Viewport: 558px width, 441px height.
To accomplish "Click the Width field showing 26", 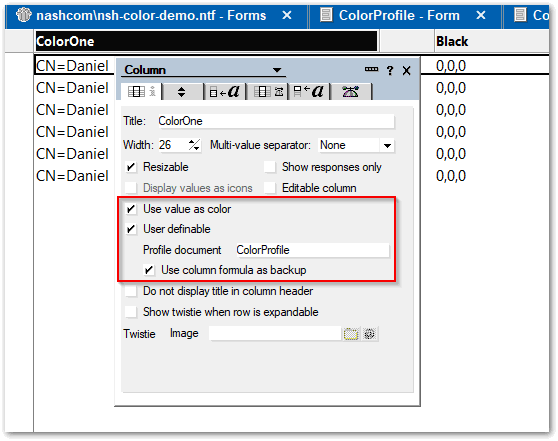I will tap(174, 145).
